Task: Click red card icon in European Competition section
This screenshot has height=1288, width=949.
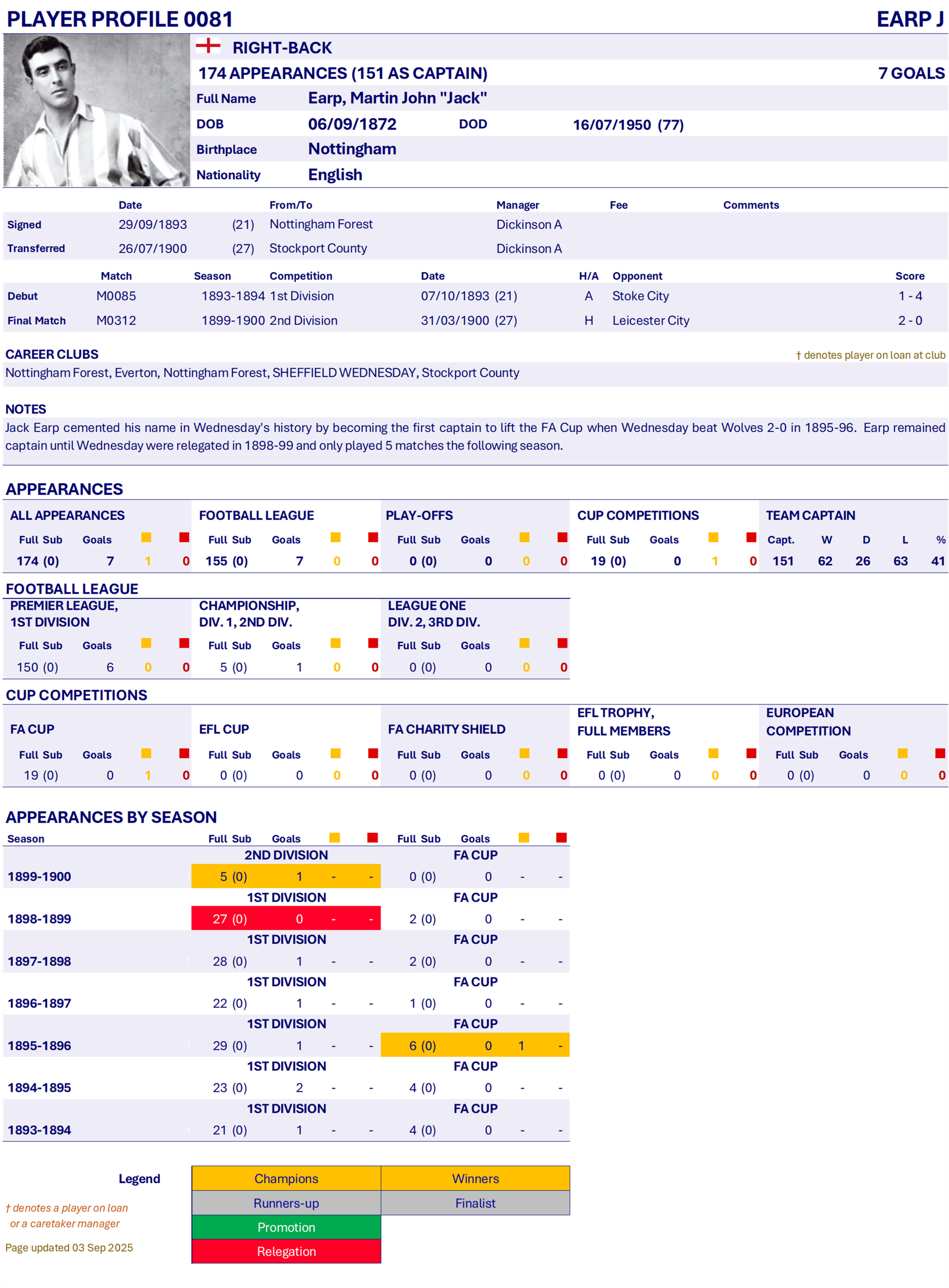Action: tap(940, 753)
